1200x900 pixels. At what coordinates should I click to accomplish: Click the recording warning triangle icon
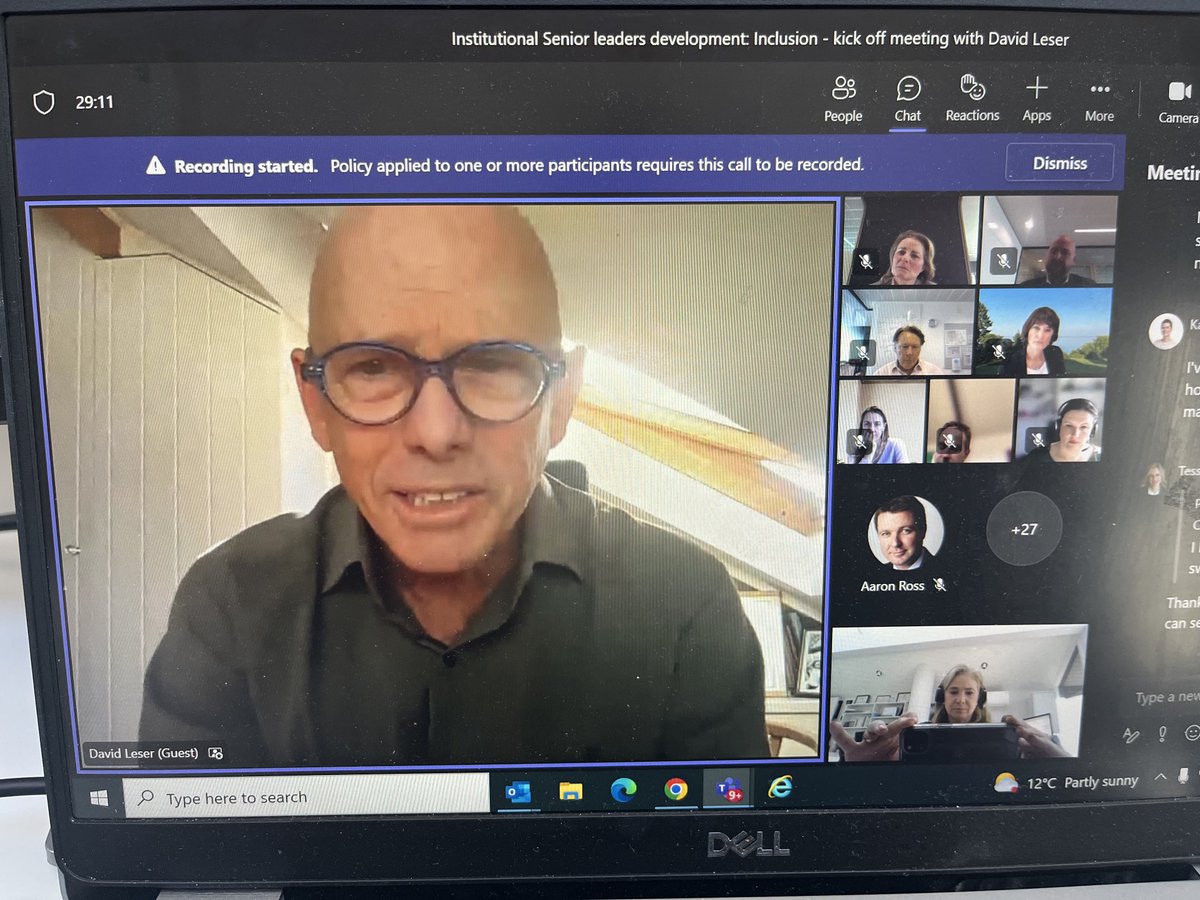pyautogui.click(x=155, y=165)
